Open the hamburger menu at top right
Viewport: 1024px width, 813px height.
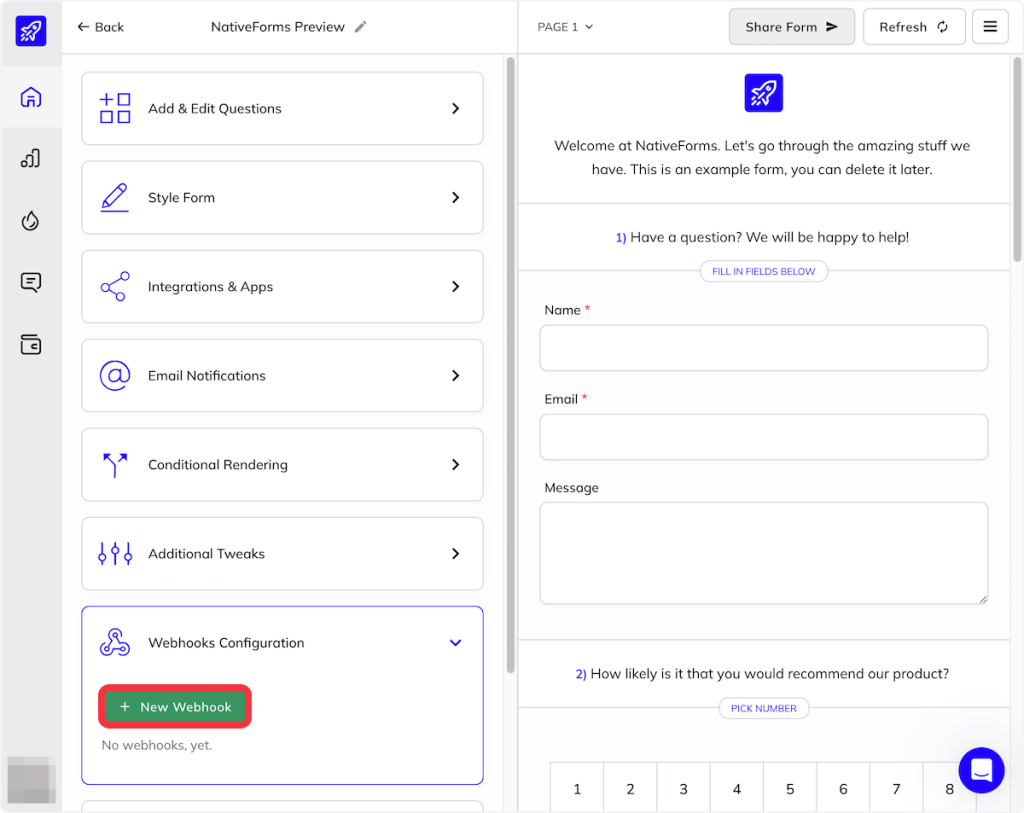click(990, 27)
